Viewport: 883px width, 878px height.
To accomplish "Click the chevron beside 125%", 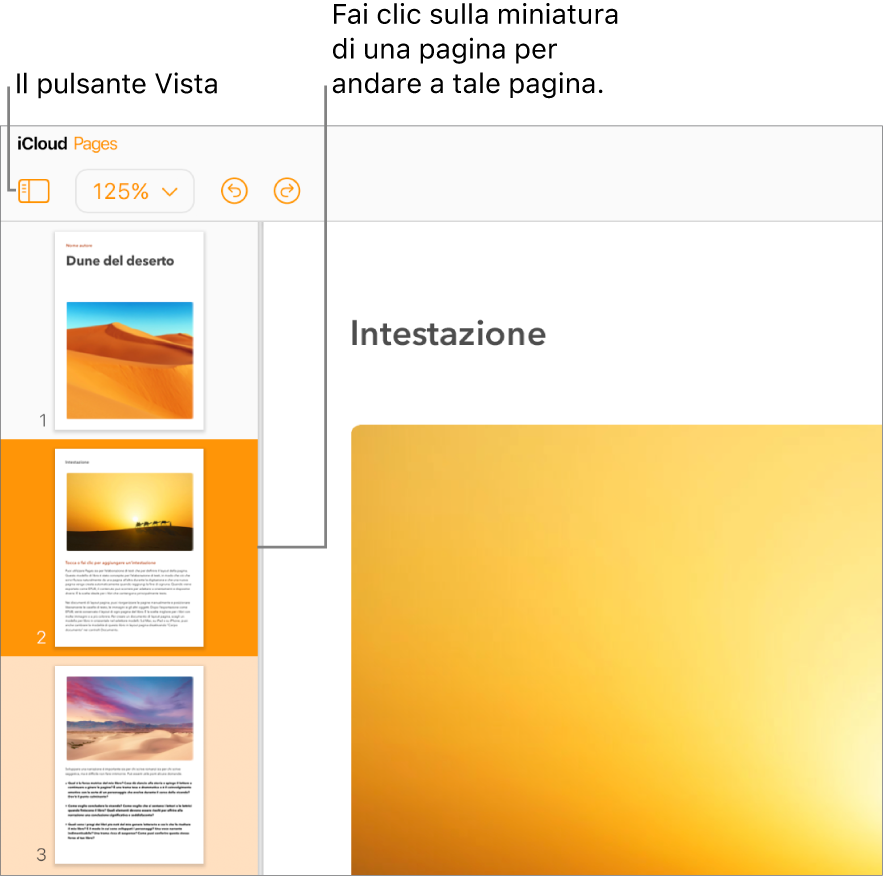I will tap(170, 192).
